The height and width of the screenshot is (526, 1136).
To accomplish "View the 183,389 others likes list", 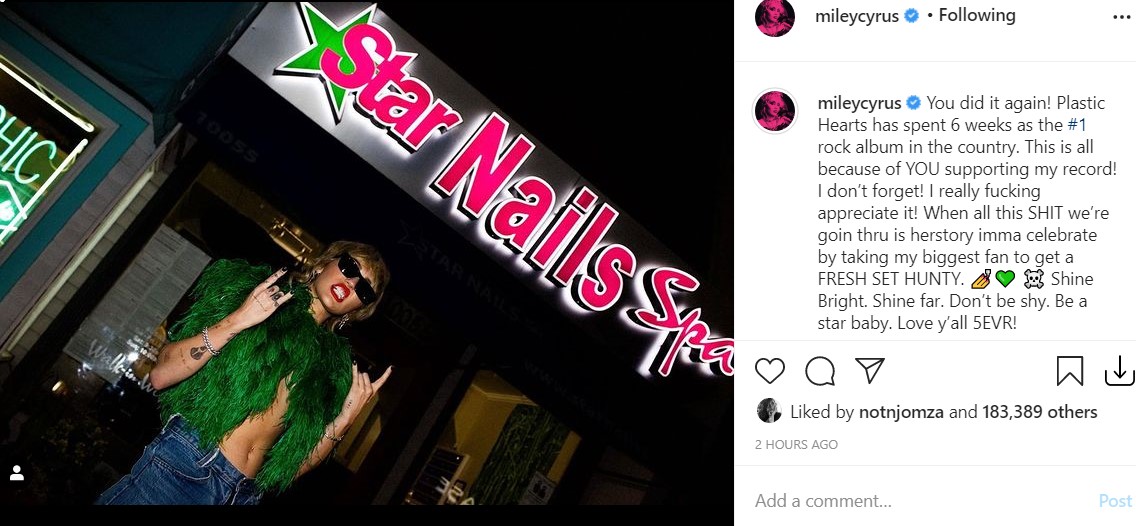I will click(x=1040, y=412).
